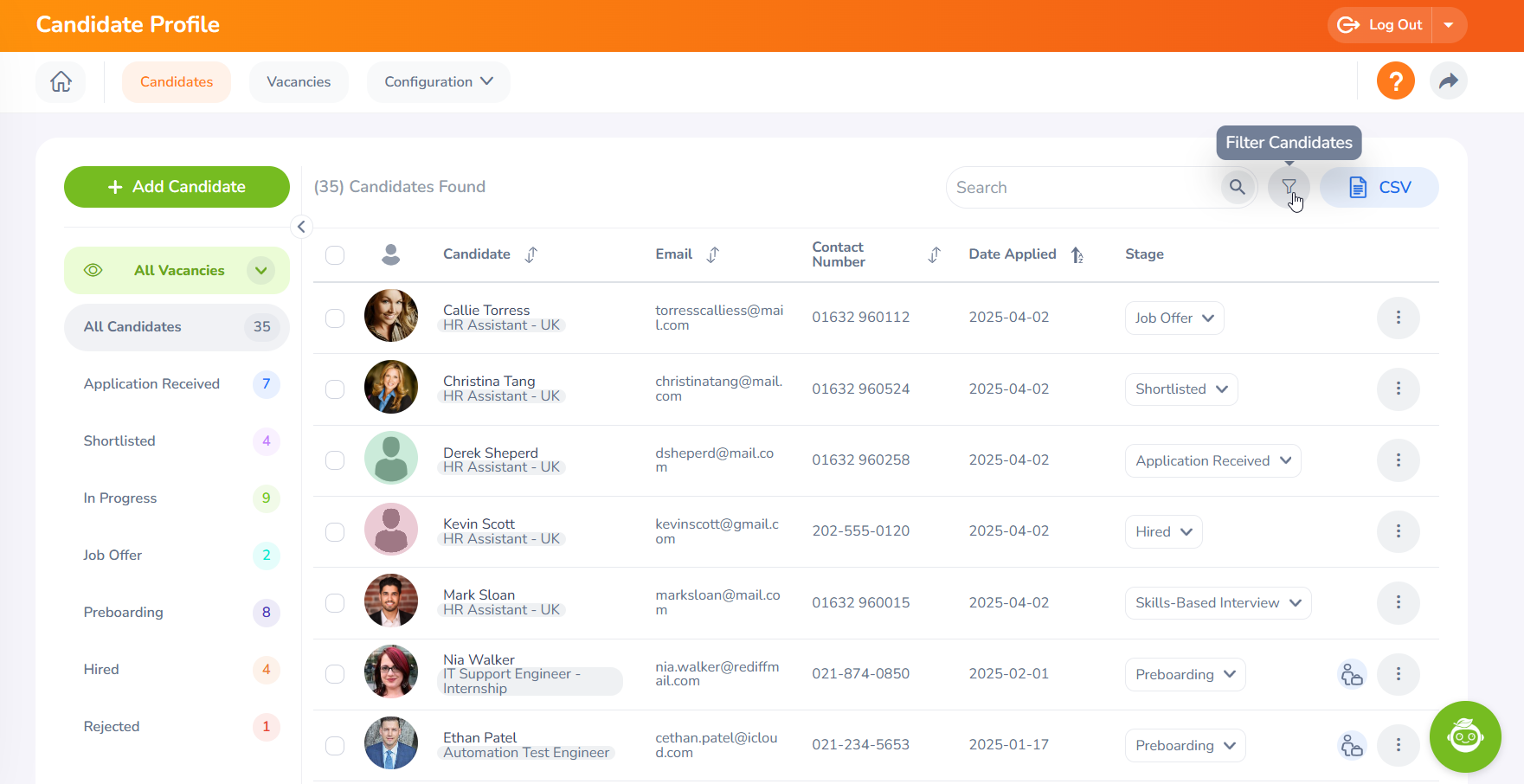Open three-dot menu for Callie Torress

point(1398,318)
